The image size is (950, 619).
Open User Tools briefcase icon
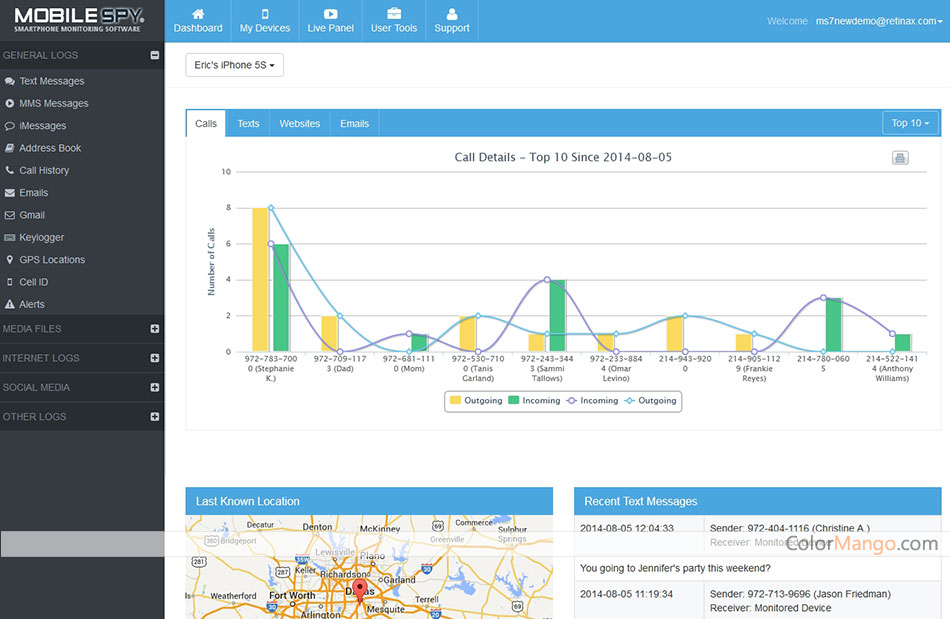click(x=394, y=14)
